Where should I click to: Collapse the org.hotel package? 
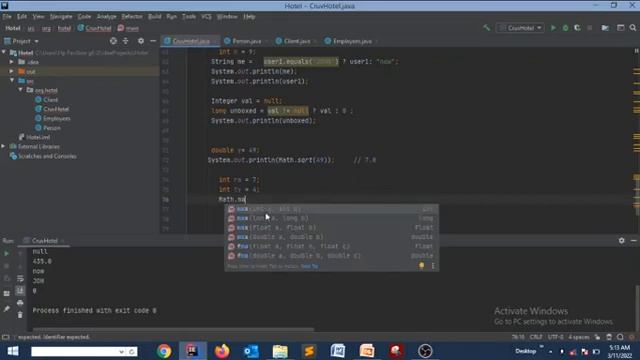click(20, 90)
